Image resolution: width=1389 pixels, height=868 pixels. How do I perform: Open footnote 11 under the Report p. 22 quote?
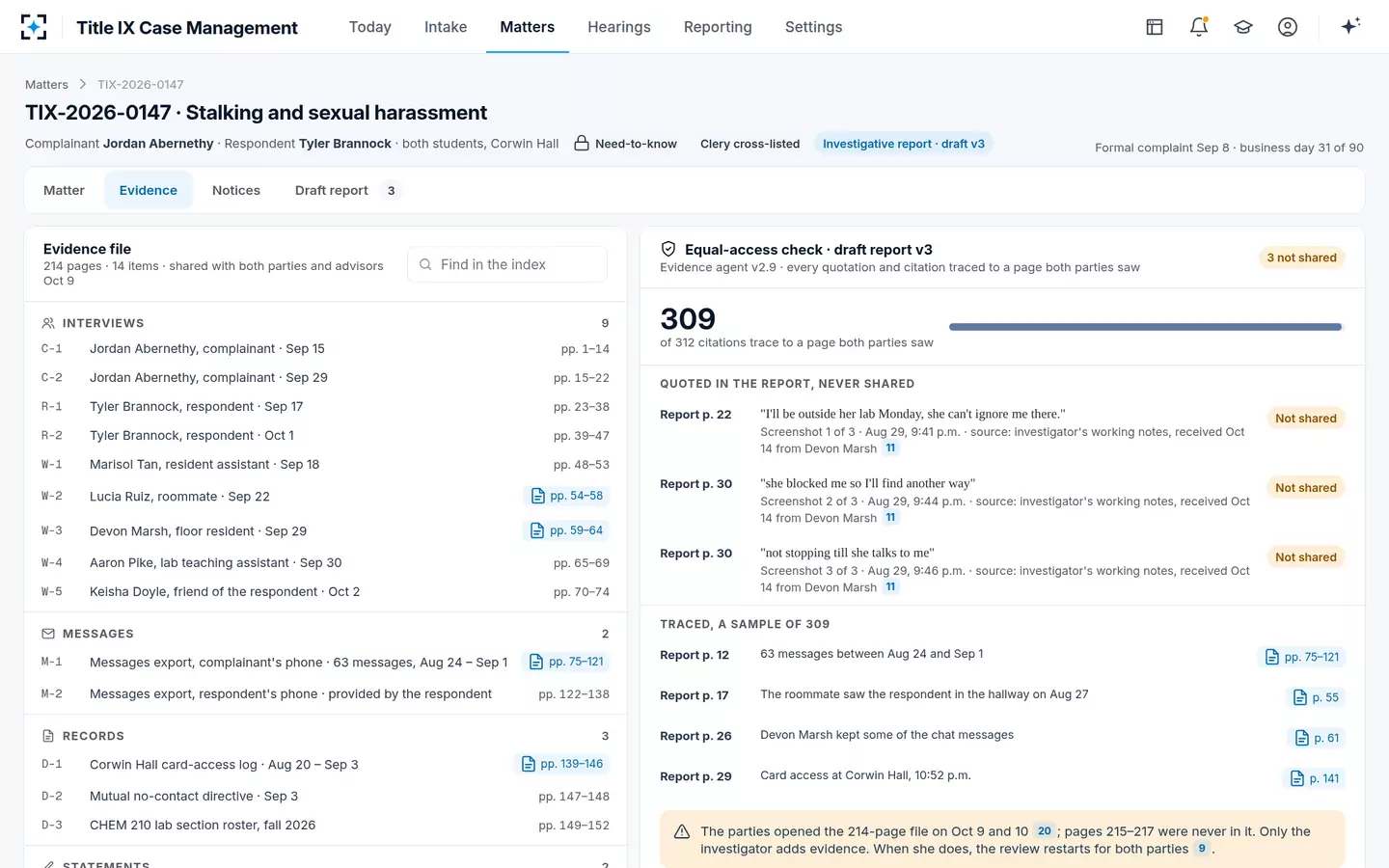[890, 448]
